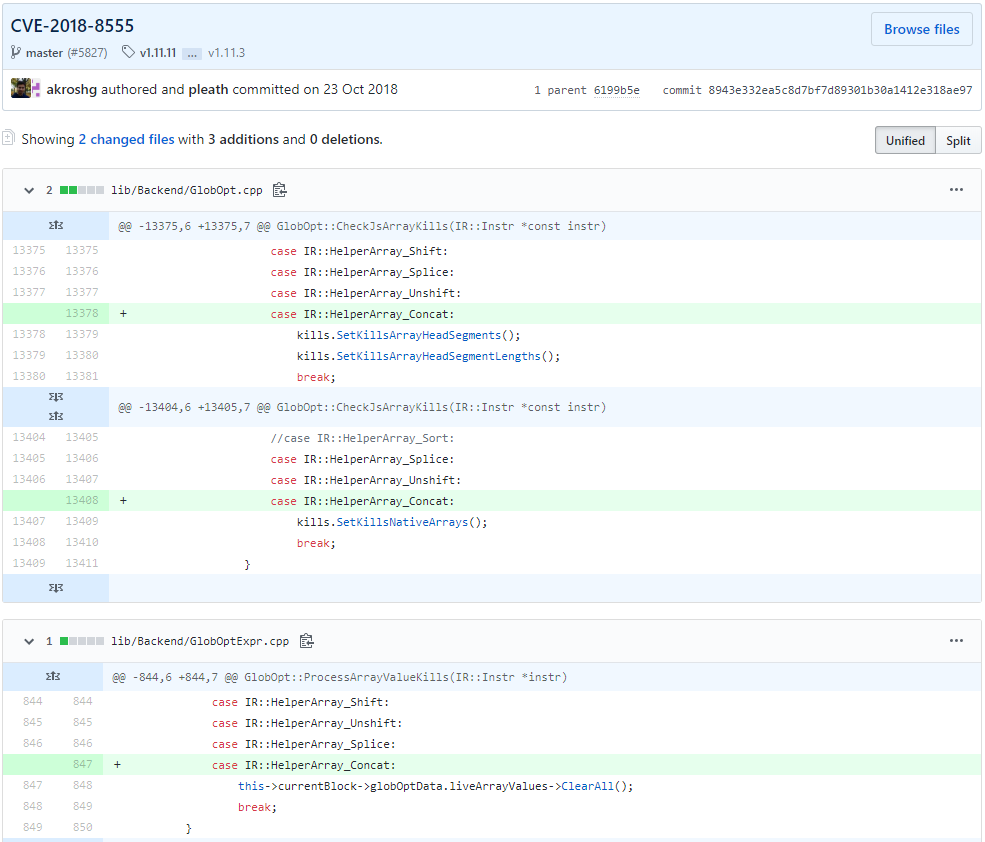Switch diff view to Split

tap(958, 141)
